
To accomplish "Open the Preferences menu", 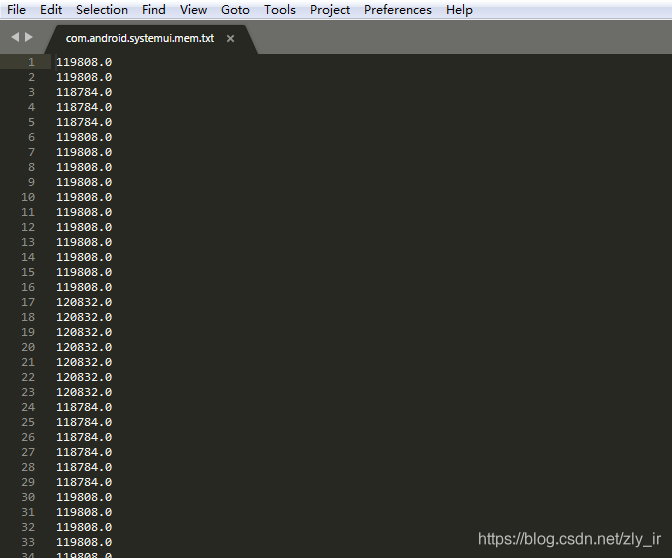I will (x=398, y=9).
